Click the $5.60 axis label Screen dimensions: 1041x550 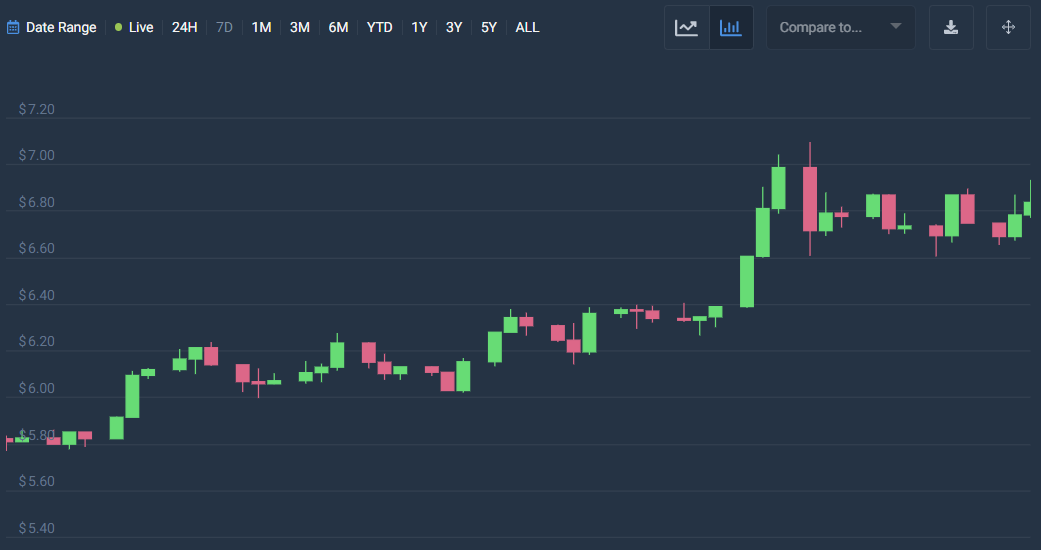[x=37, y=481]
